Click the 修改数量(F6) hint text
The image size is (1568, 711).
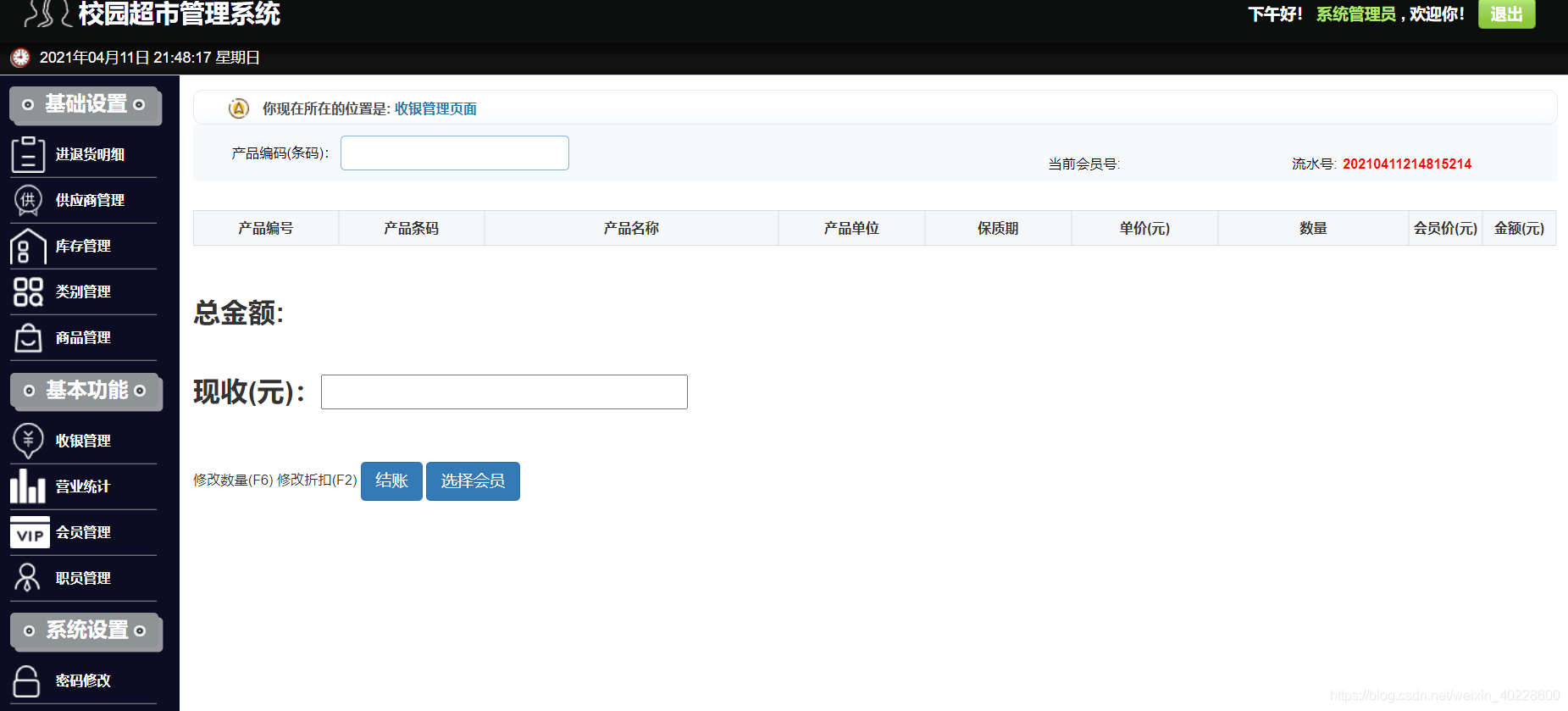(233, 480)
